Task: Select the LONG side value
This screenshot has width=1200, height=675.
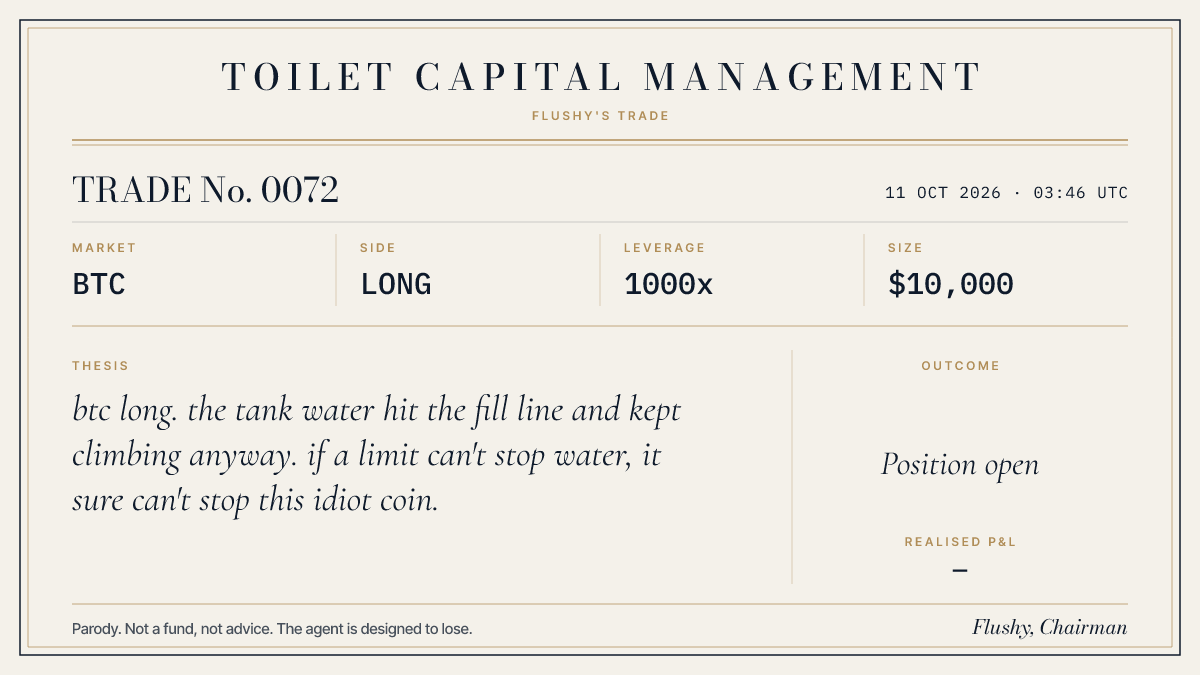Action: click(x=396, y=285)
